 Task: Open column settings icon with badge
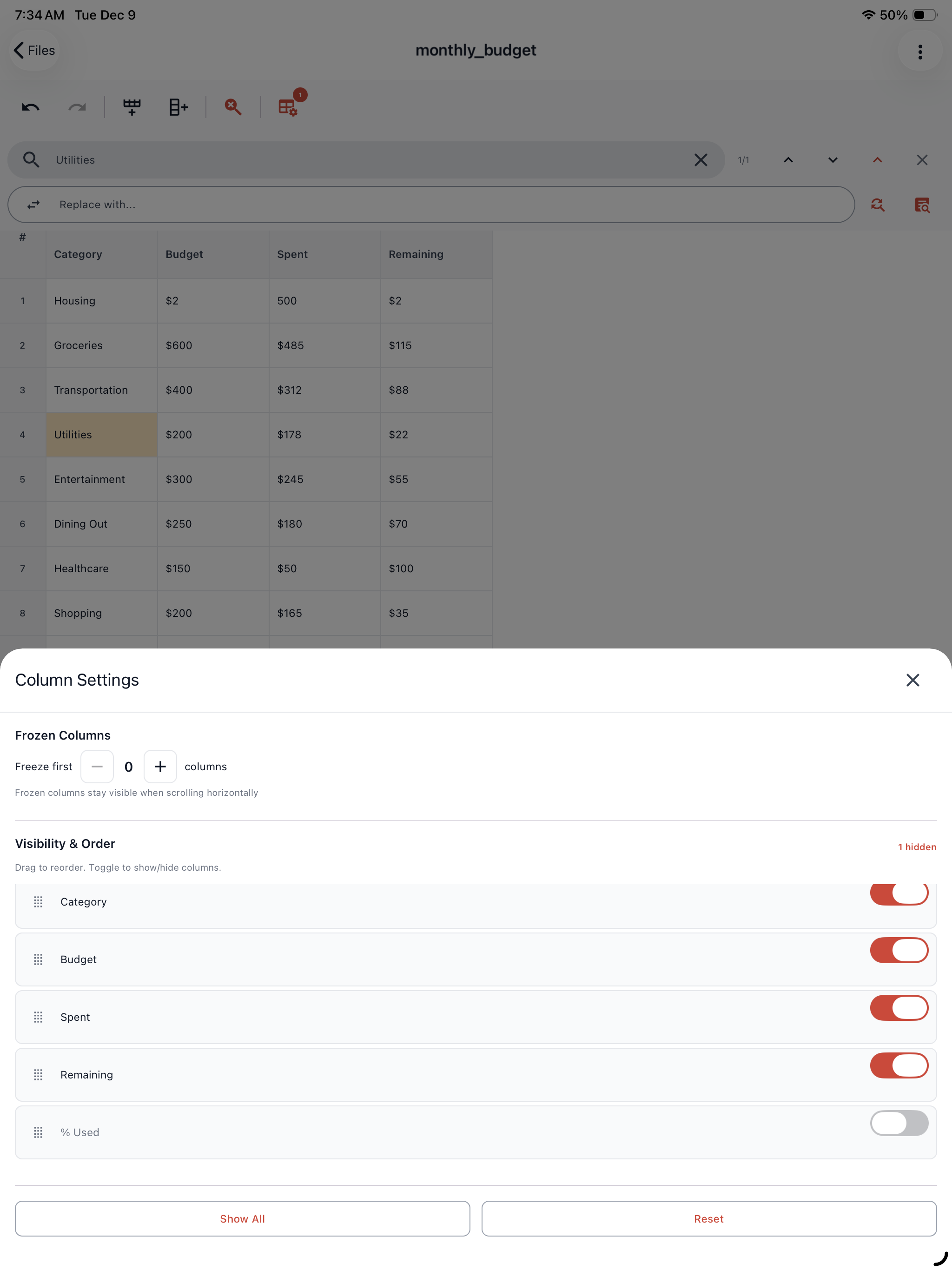[x=288, y=107]
